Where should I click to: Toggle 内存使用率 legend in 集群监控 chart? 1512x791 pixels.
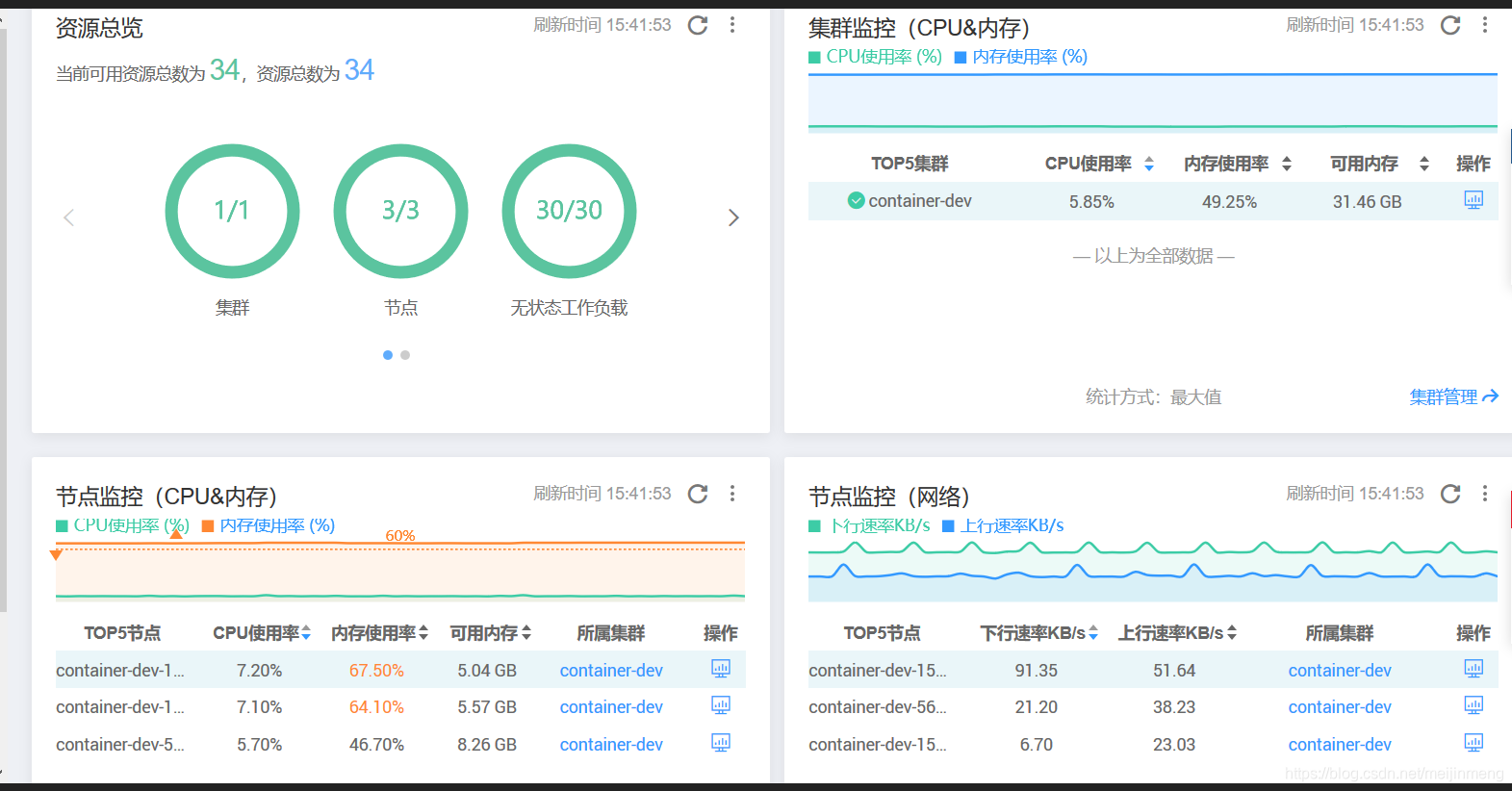[1021, 57]
